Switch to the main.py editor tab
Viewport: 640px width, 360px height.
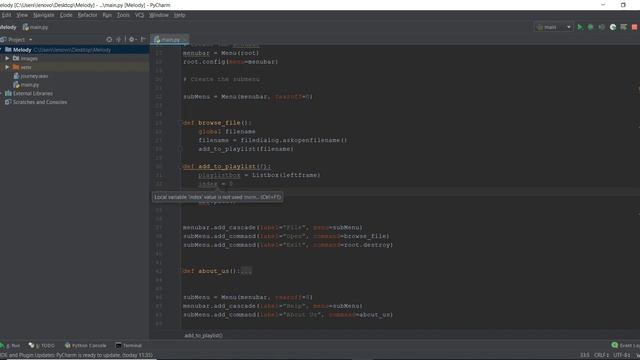169,40
